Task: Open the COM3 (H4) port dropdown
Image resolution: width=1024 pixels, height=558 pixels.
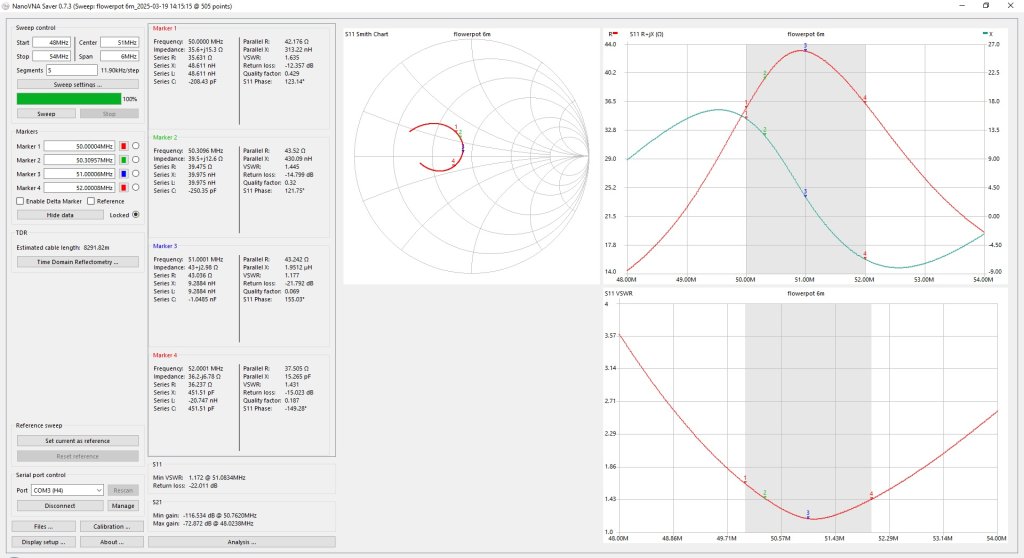Action: tap(67, 490)
